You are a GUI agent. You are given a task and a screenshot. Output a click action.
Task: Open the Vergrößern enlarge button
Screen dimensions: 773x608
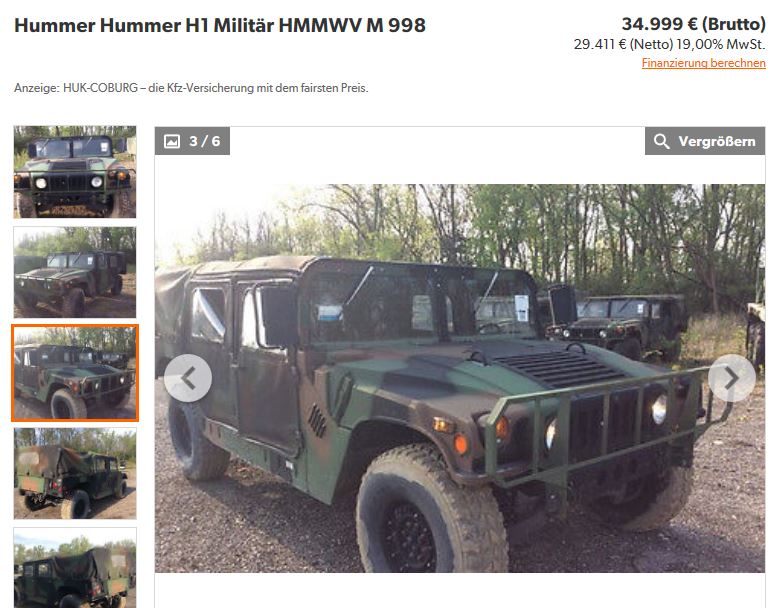tap(705, 141)
